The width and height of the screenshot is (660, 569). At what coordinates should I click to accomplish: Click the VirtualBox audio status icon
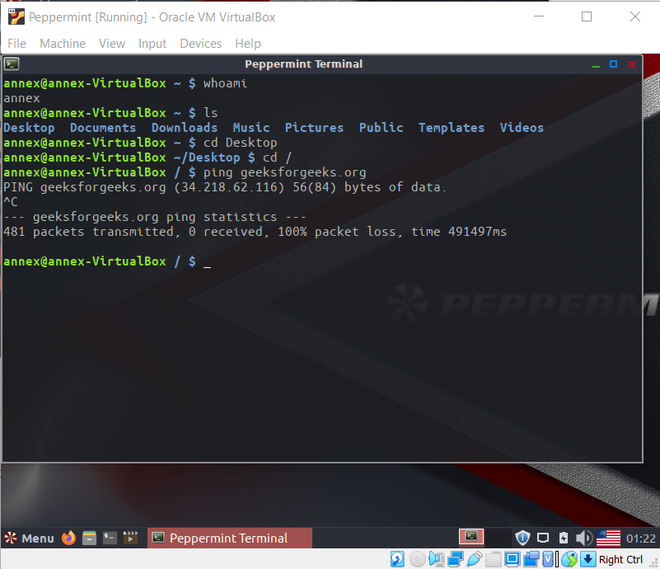pos(436,559)
